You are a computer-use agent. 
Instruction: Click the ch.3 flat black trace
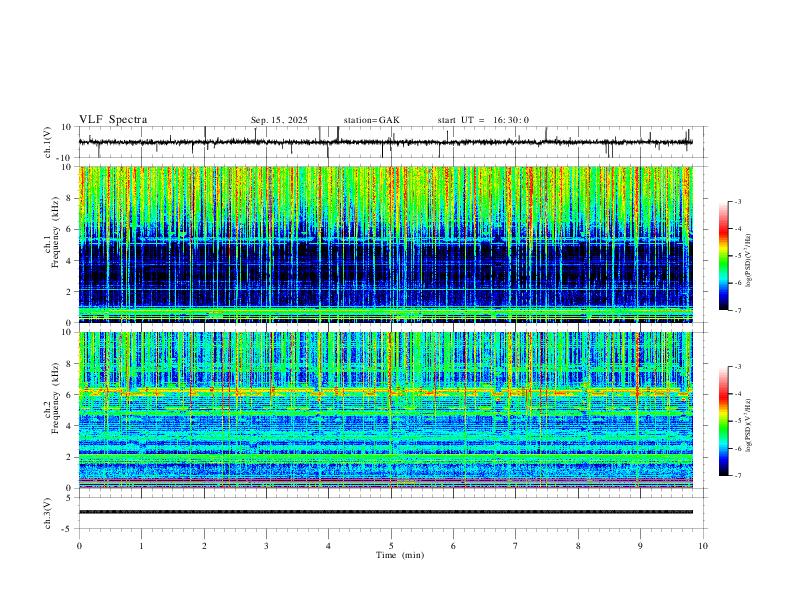click(x=386, y=512)
